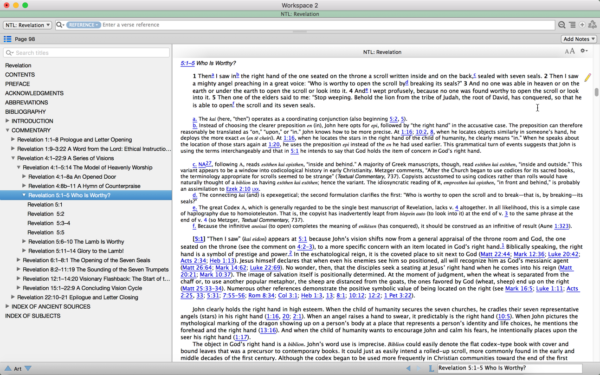Expand Revelation 1:1–8 Prologue and Letter Opening
The width and height of the screenshot is (600, 375).
[x=13, y=139]
